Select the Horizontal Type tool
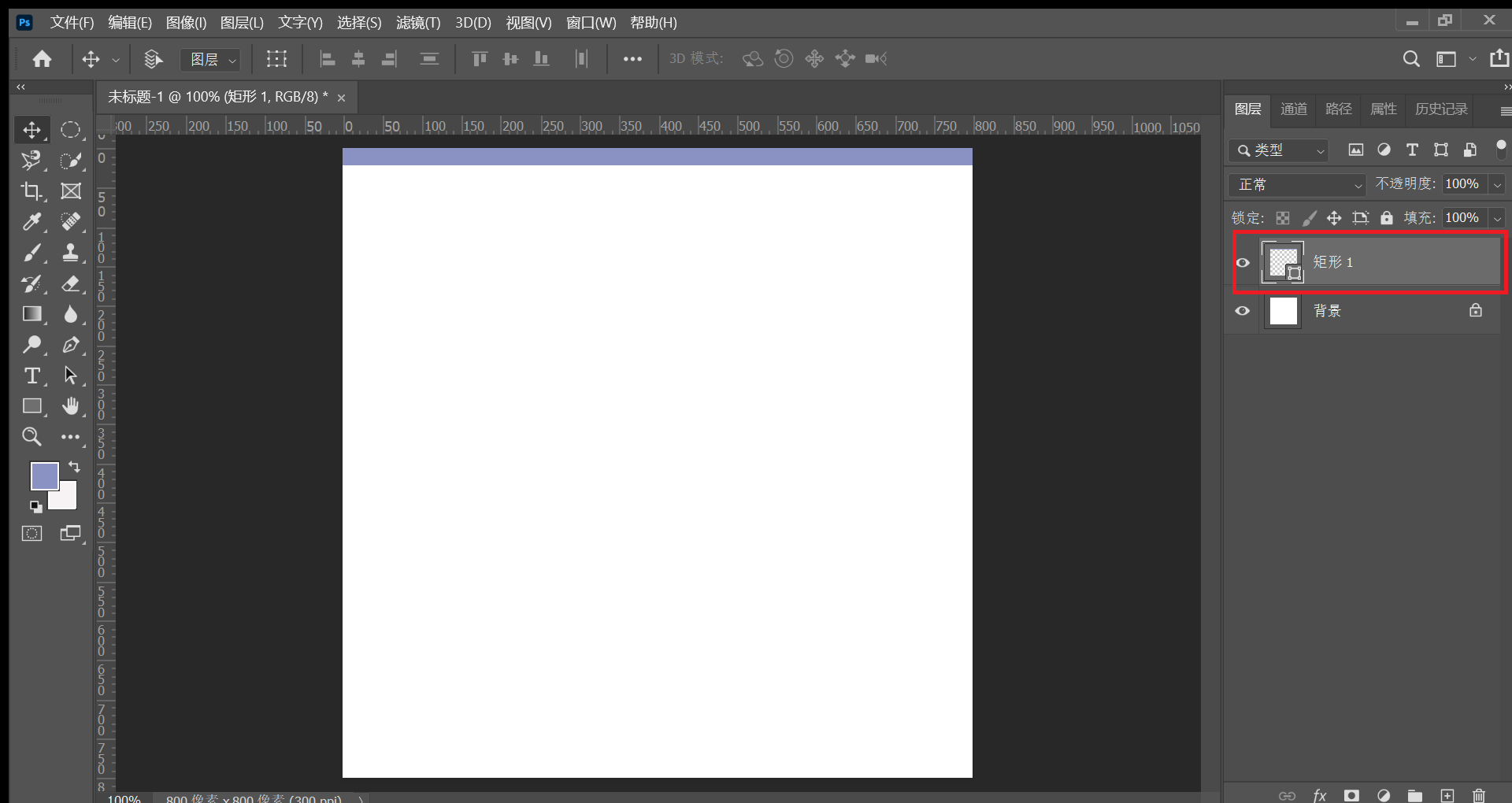Viewport: 1512px width, 803px height. [x=31, y=376]
